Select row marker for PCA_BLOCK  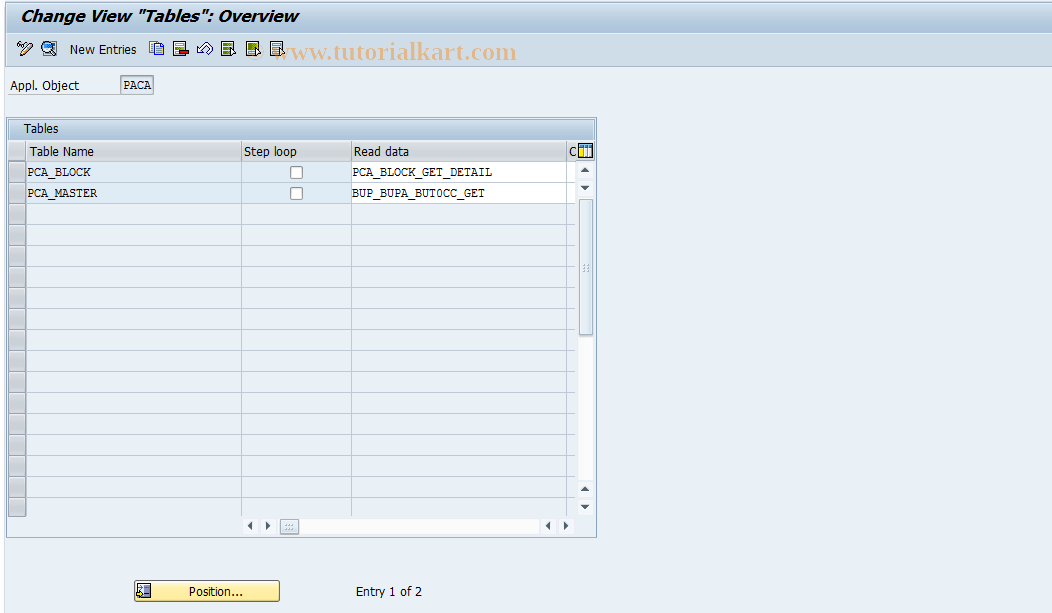17,172
